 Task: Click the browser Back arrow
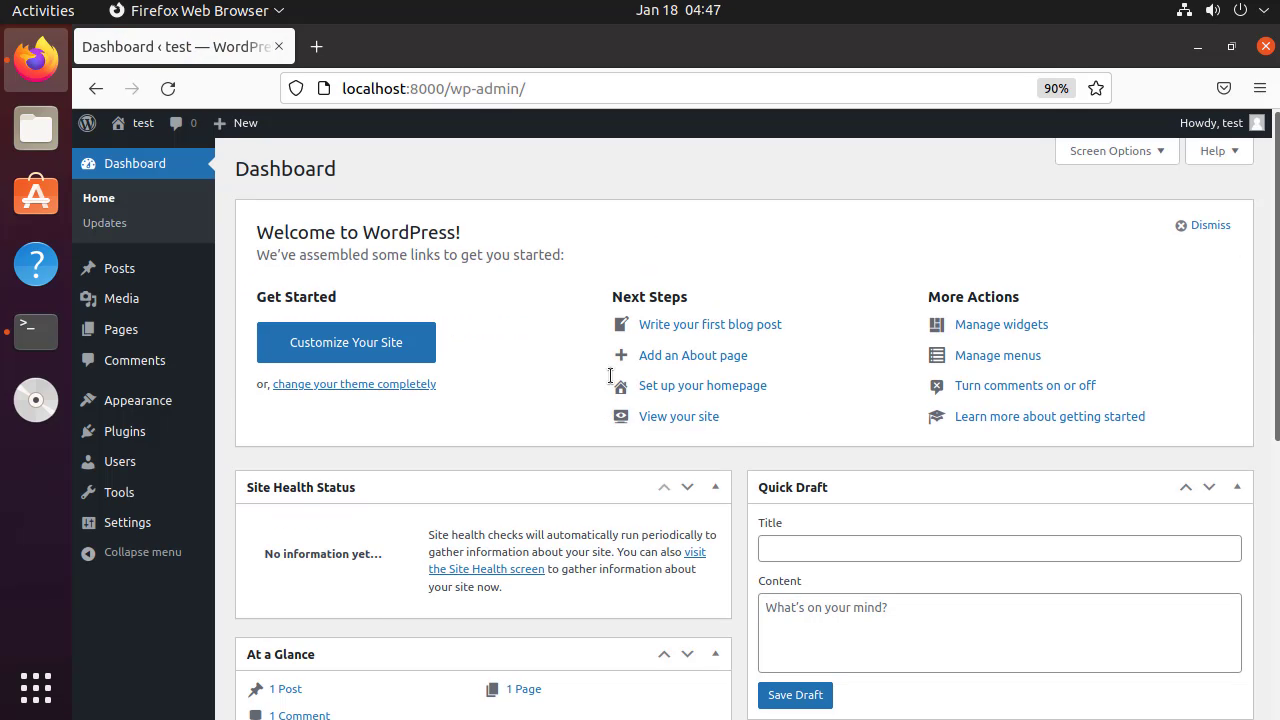click(95, 88)
